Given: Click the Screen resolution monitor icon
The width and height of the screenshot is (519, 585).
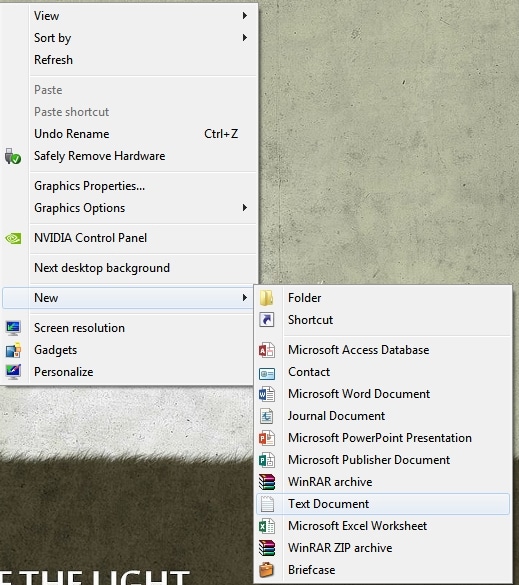Looking at the screenshot, I should coord(13,328).
